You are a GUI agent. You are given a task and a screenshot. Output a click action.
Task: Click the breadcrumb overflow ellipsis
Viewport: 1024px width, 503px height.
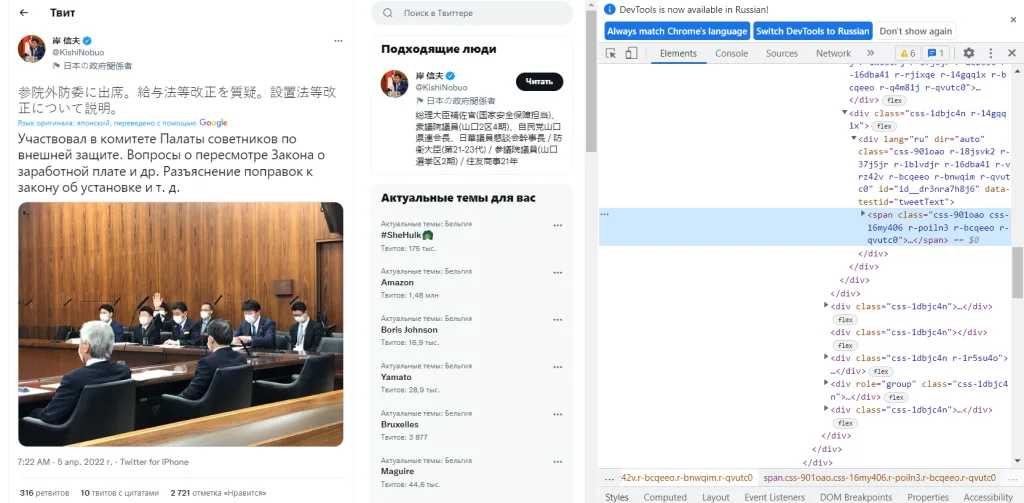[x=609, y=478]
